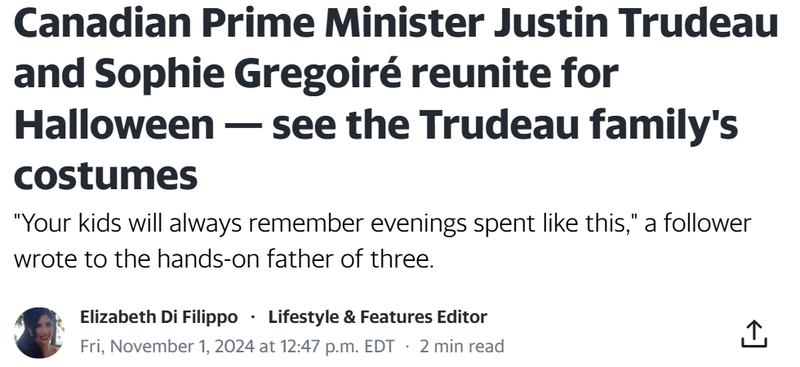Click the phrase Trudeau family's in headline
Screen dimensions: 800x367
click(579, 125)
